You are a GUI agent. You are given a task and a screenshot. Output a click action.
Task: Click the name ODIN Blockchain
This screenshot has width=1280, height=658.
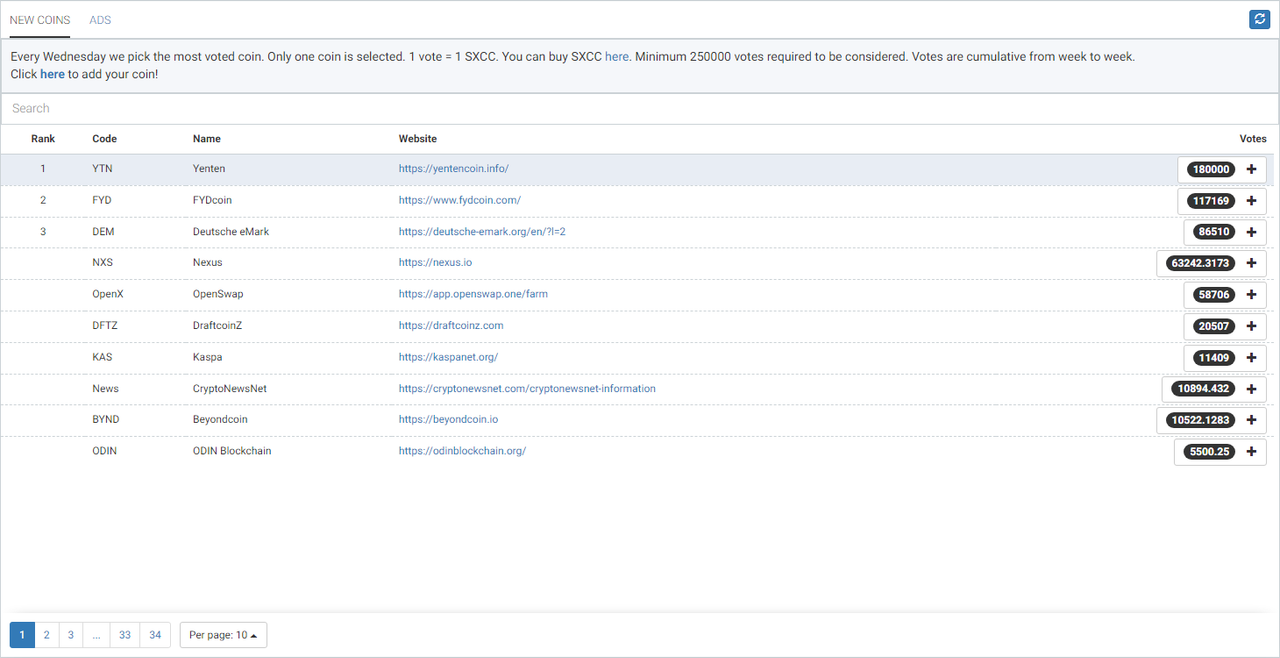coord(232,451)
